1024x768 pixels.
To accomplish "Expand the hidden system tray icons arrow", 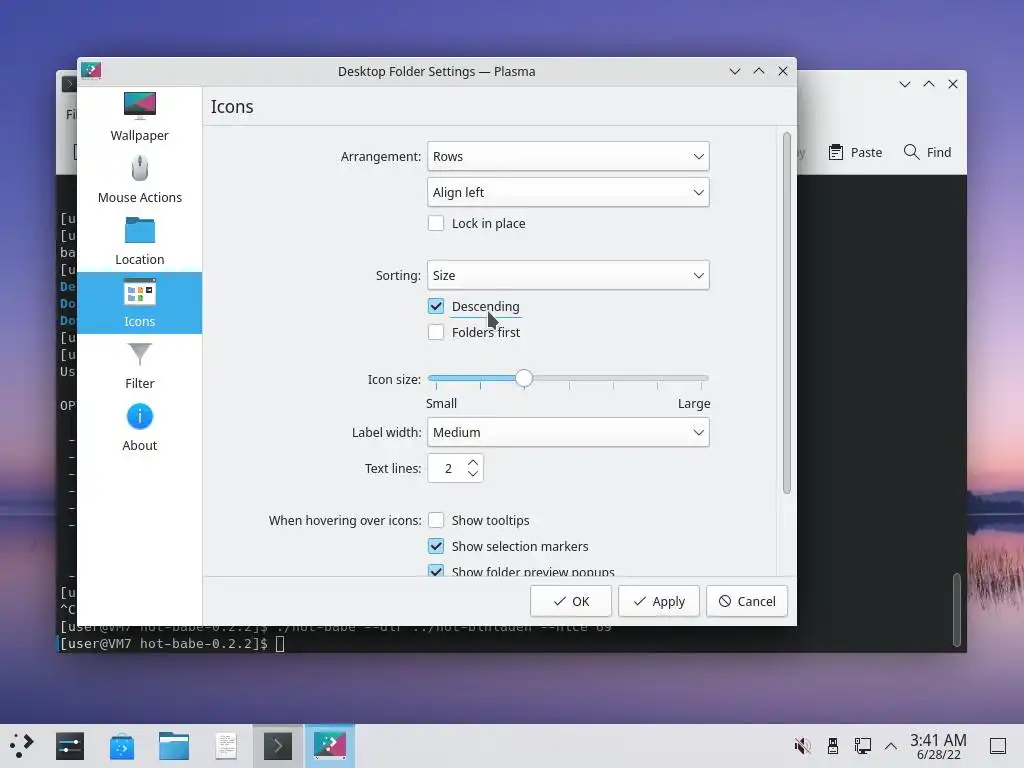I will tap(891, 746).
